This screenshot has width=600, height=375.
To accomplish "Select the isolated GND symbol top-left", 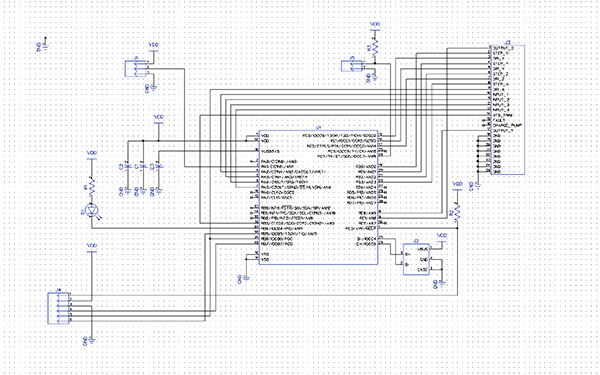I will tap(45, 46).
